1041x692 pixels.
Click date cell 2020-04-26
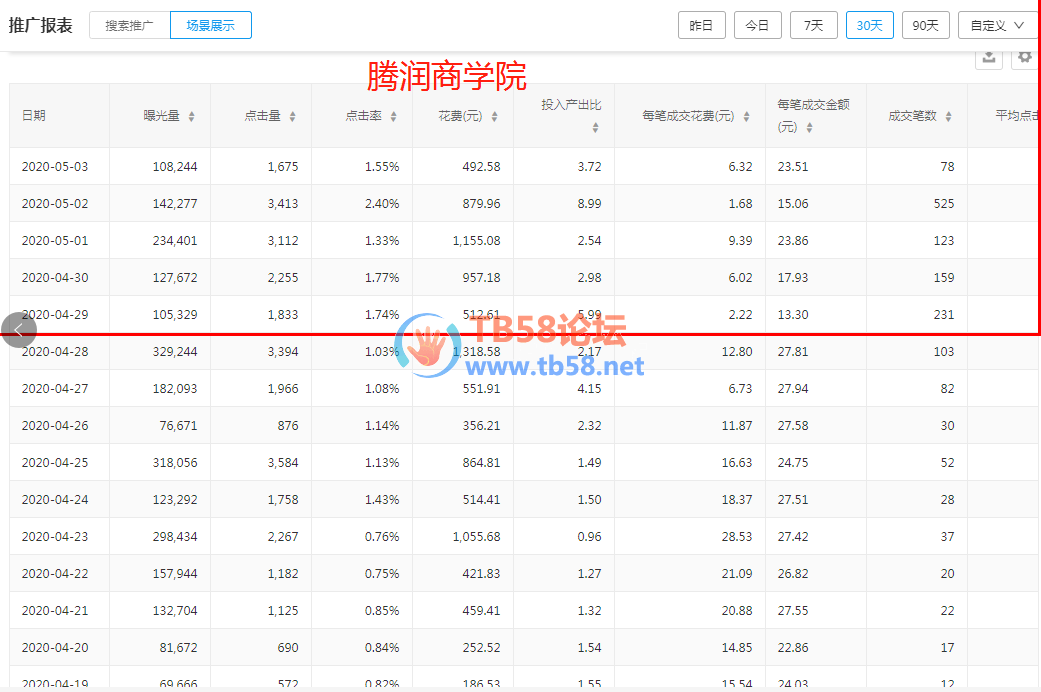click(x=55, y=426)
